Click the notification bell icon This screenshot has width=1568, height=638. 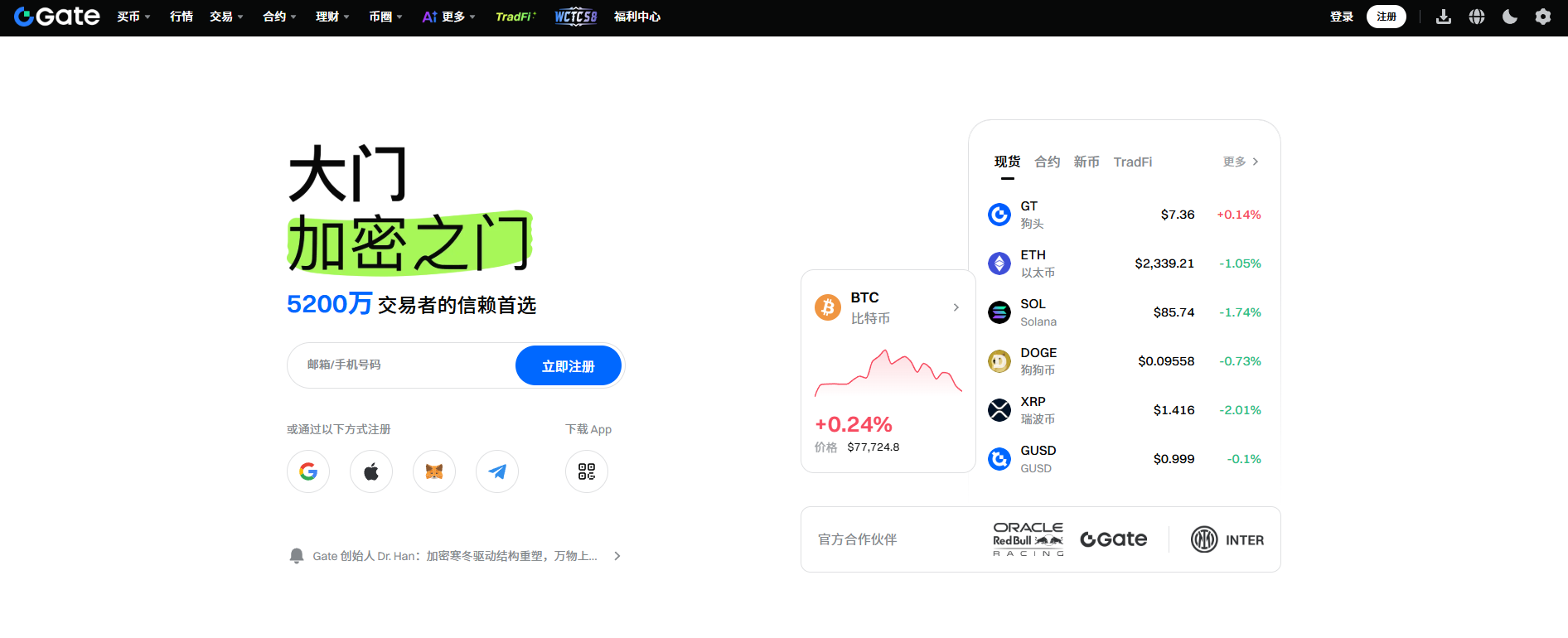click(297, 556)
